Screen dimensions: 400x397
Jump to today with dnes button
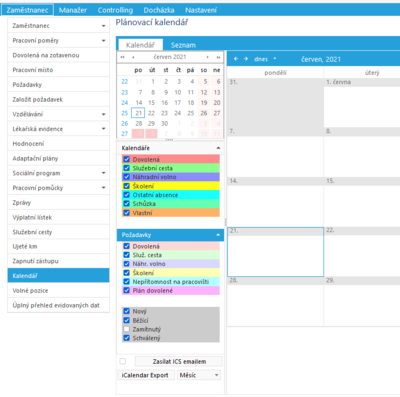click(x=261, y=59)
